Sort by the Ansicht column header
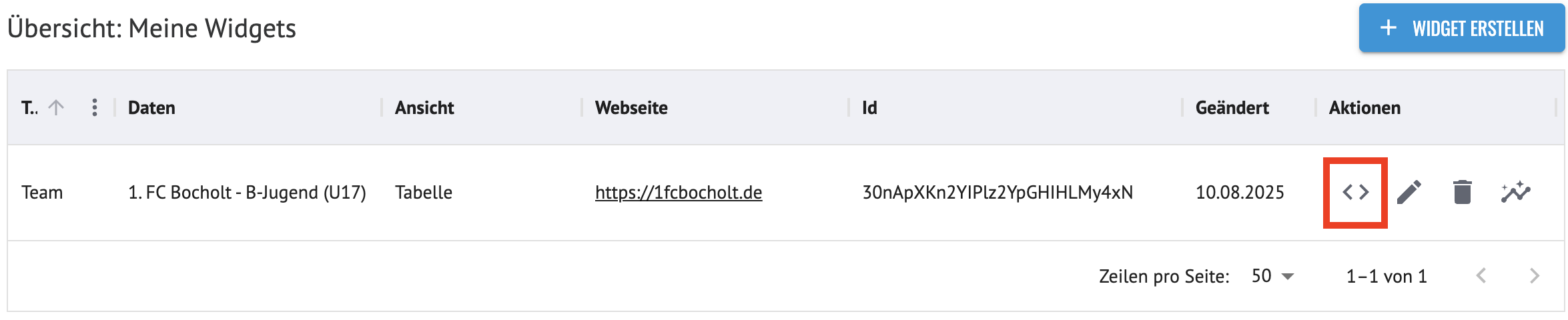 point(424,108)
